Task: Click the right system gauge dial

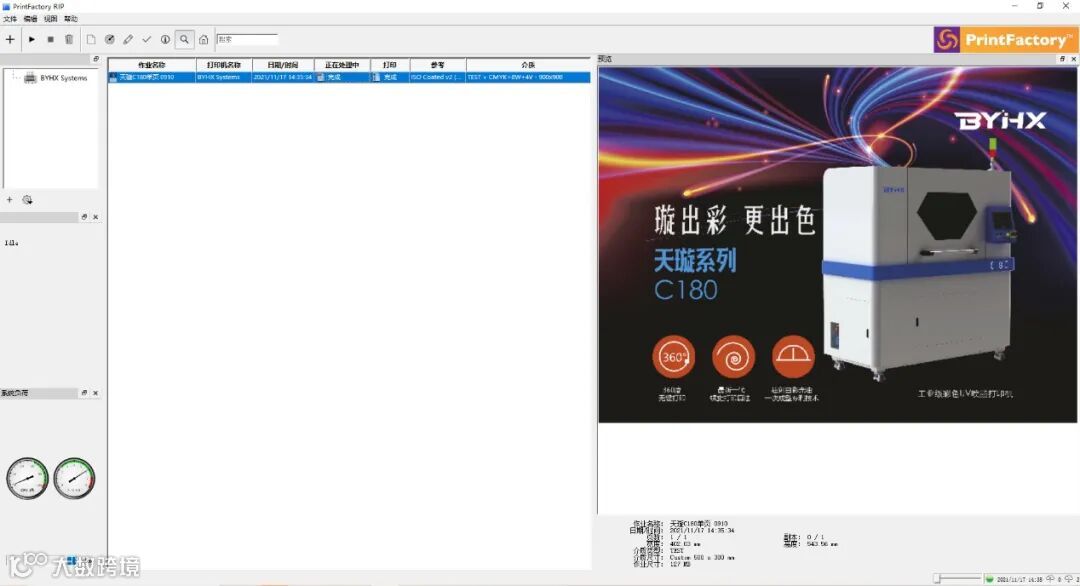Action: click(x=74, y=478)
